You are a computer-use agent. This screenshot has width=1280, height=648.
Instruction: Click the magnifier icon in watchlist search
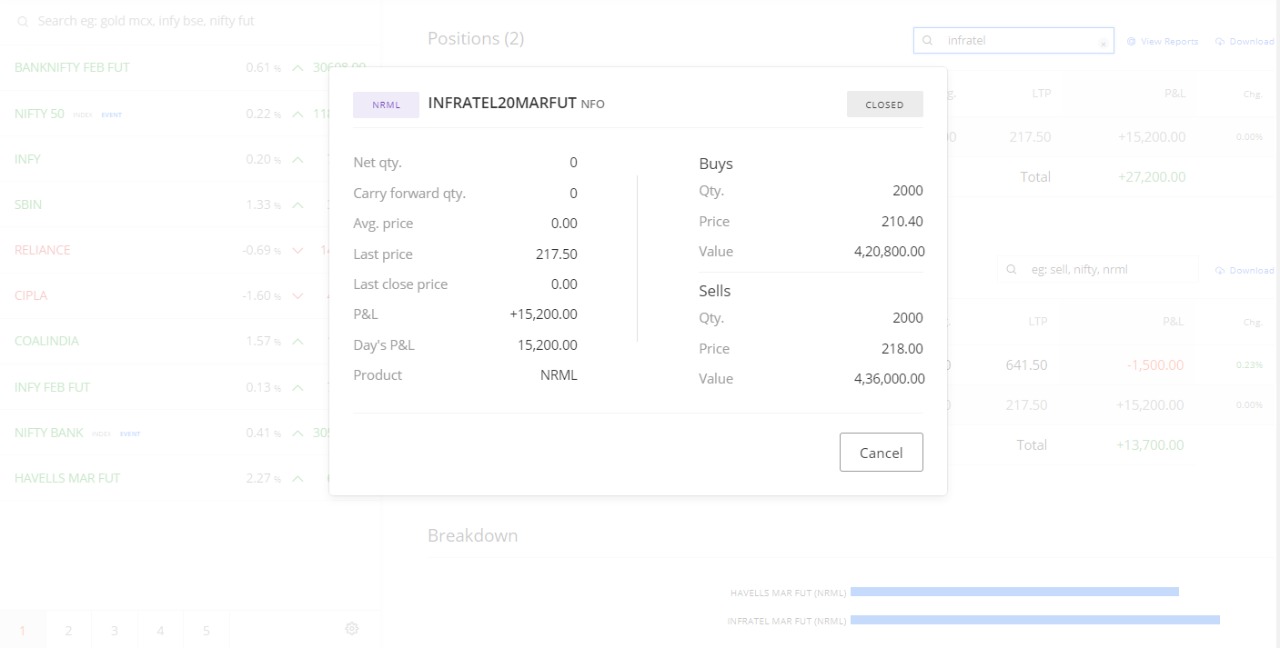click(x=22, y=21)
